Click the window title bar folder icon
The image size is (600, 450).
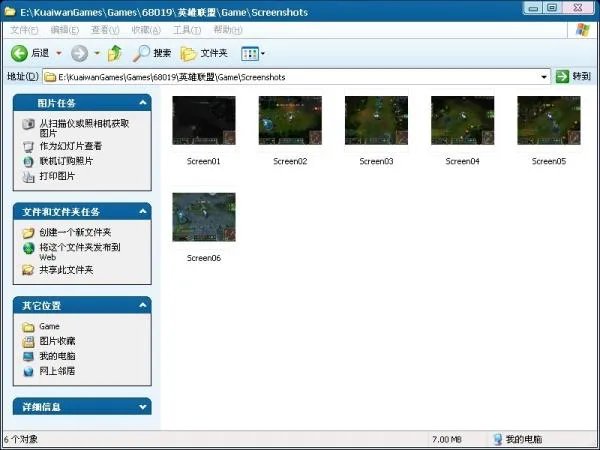[x=10, y=11]
